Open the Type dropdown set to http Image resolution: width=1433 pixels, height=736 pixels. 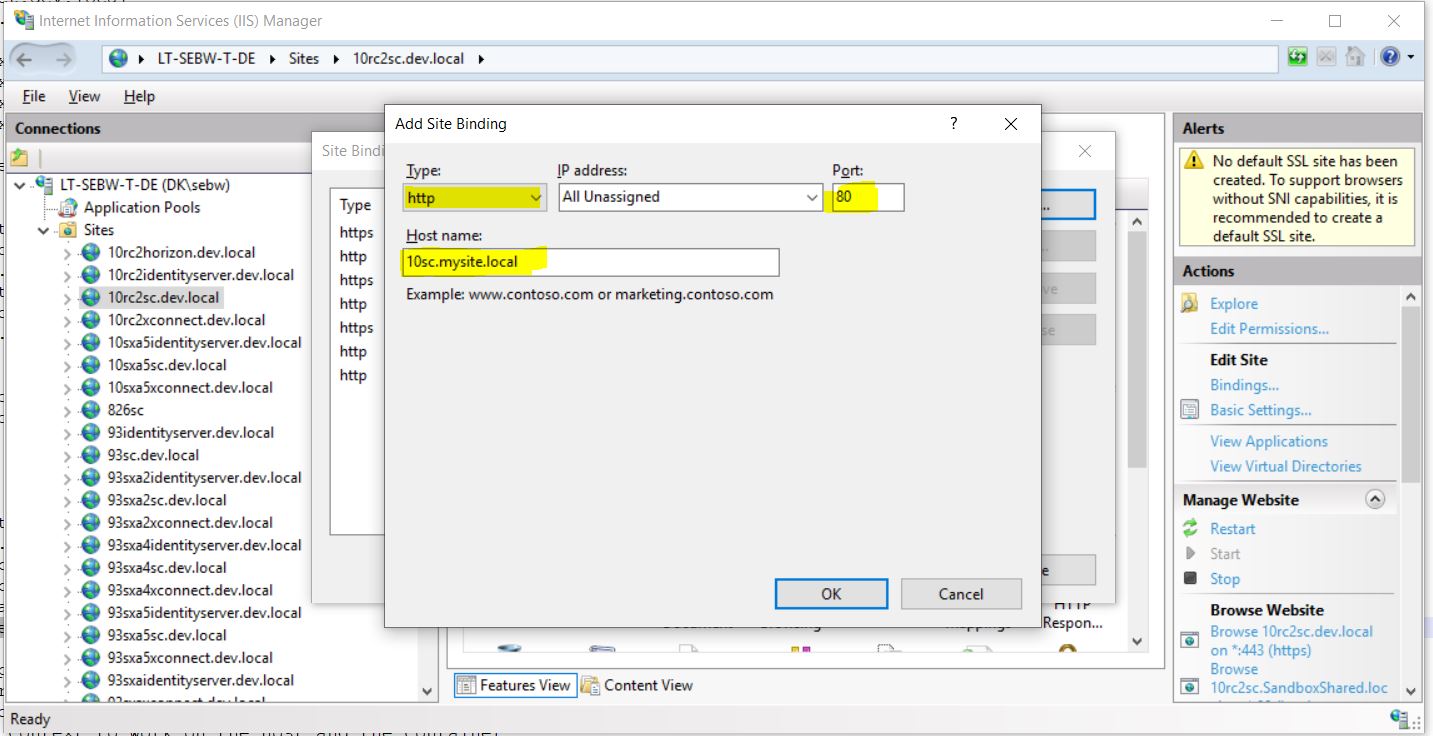(x=475, y=198)
